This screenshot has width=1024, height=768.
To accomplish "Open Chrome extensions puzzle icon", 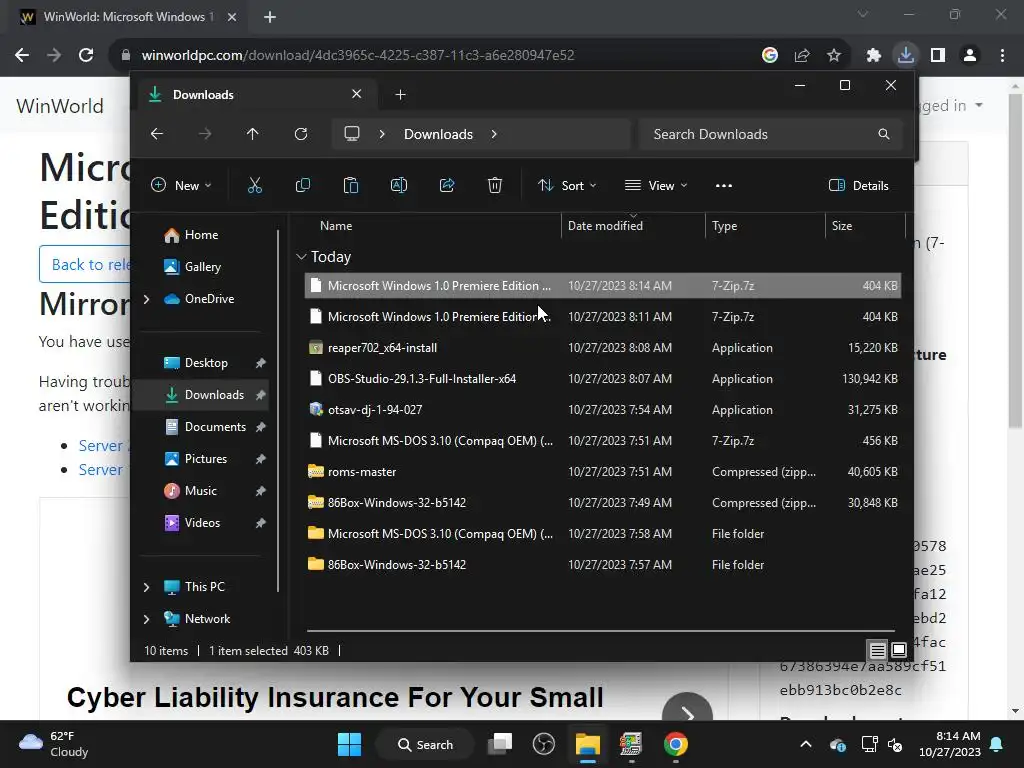I will pyautogui.click(x=874, y=55).
